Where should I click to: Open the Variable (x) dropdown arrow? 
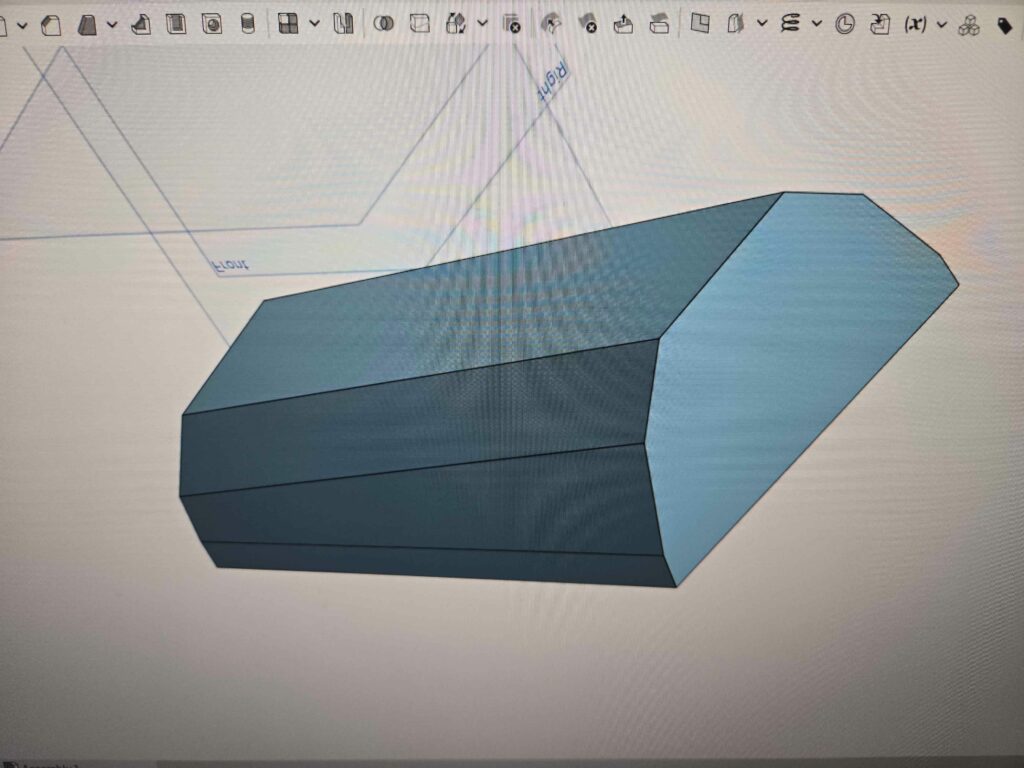pos(941,25)
